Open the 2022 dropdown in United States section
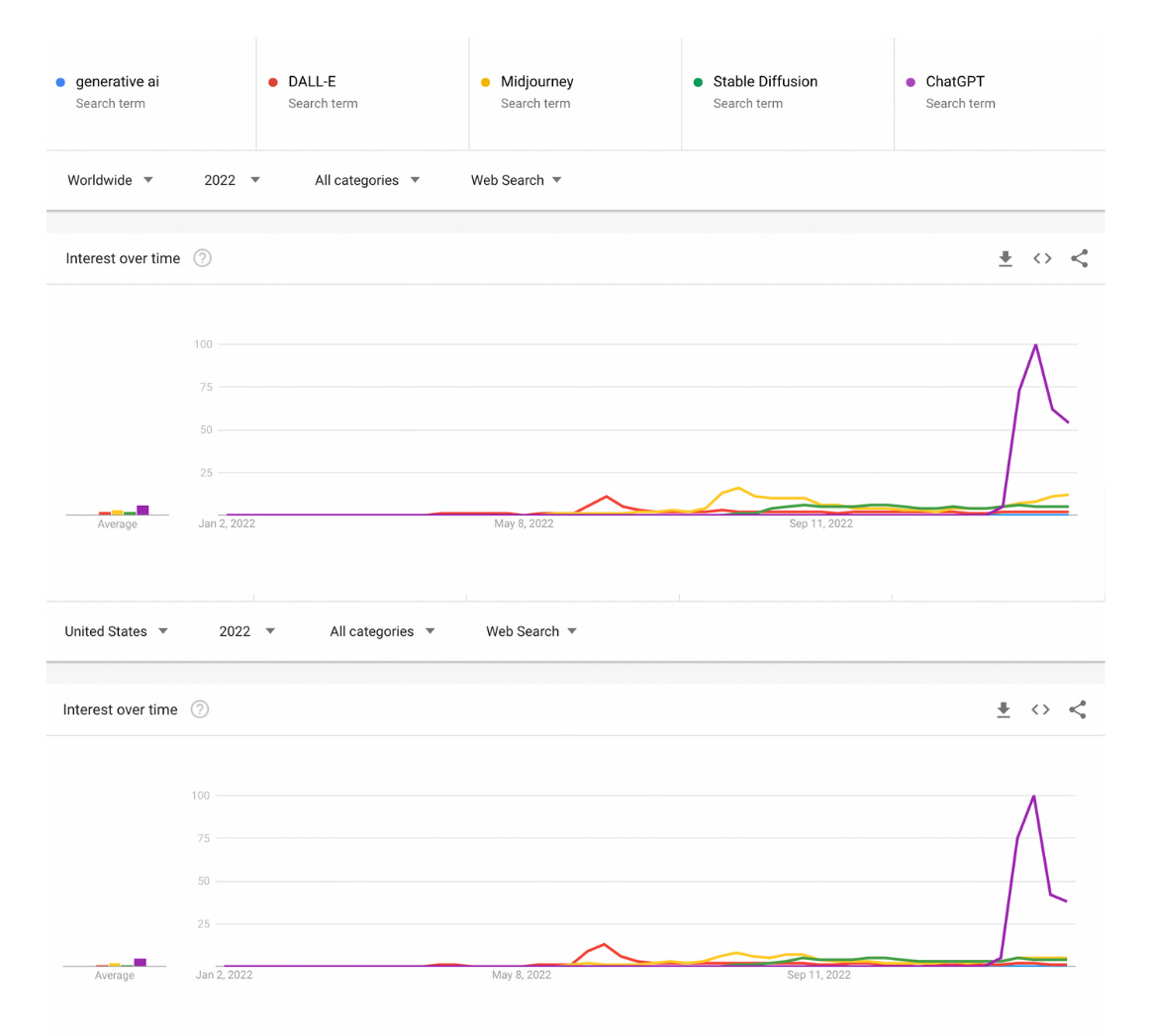The image size is (1152, 1036). [x=246, y=631]
